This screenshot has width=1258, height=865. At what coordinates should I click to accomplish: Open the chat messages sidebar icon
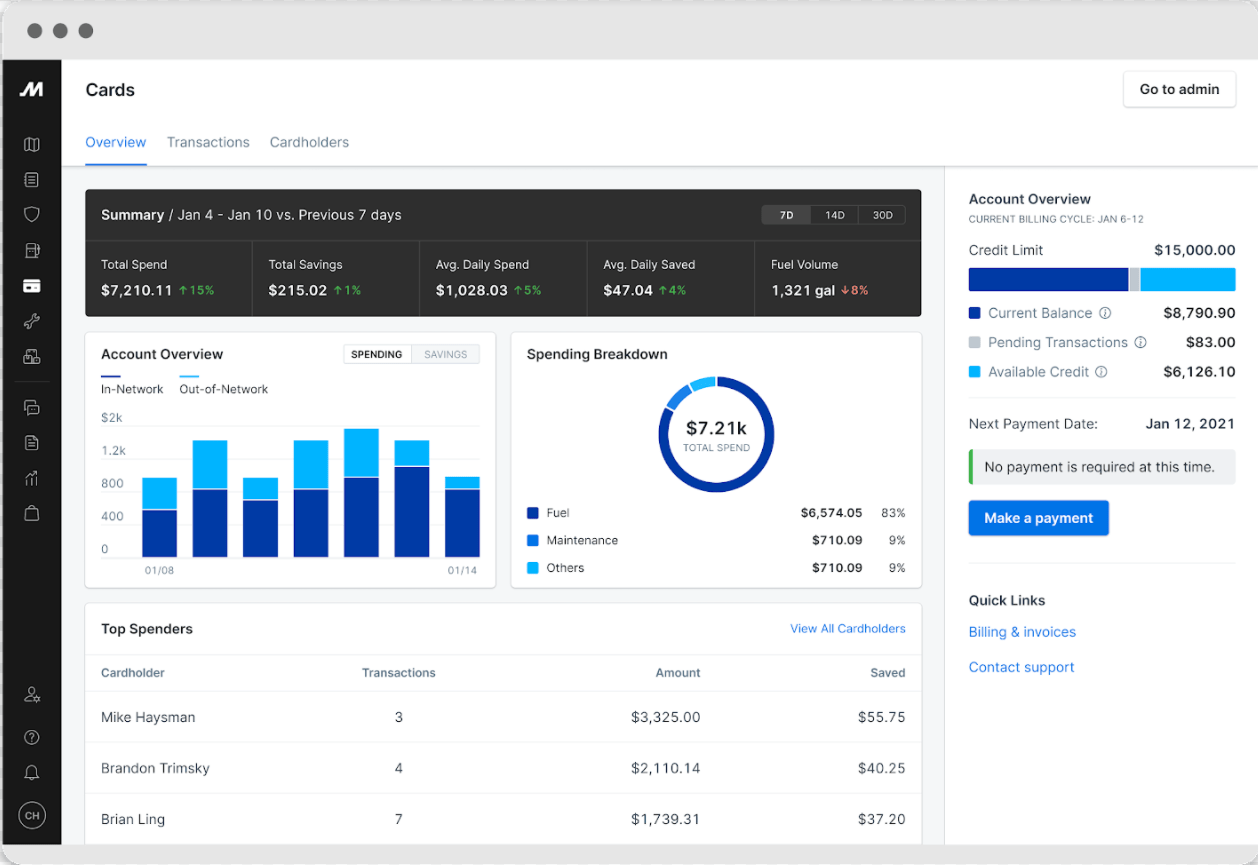31,407
